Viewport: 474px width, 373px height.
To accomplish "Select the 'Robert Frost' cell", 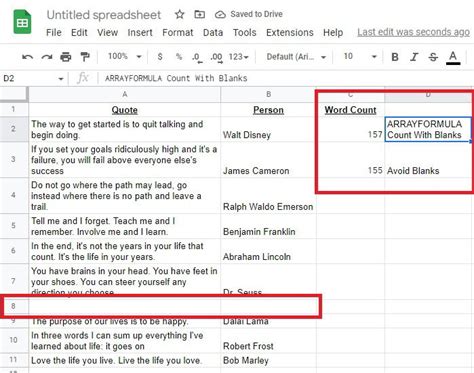I will [x=268, y=340].
